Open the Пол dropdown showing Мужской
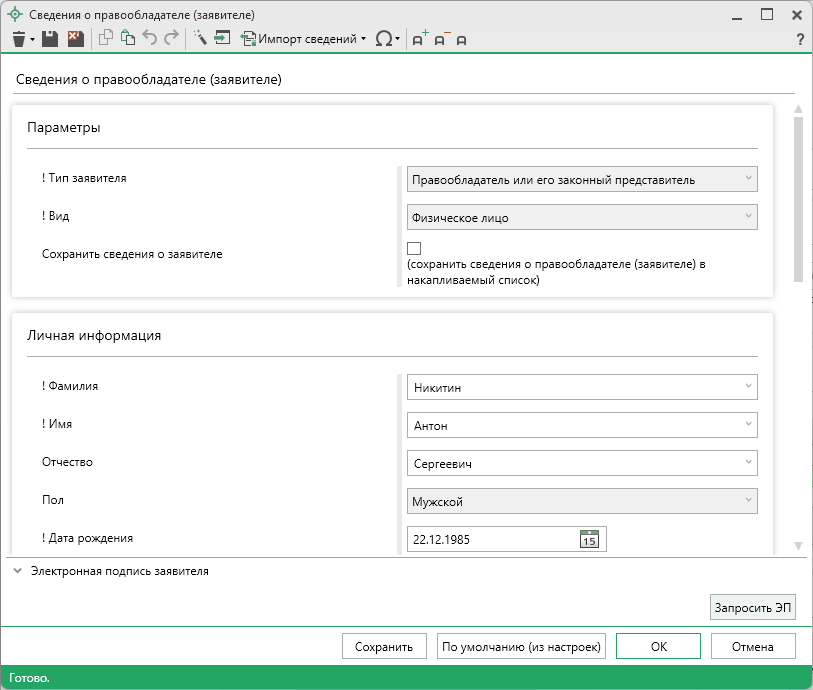This screenshot has width=813, height=690. click(x=581, y=501)
